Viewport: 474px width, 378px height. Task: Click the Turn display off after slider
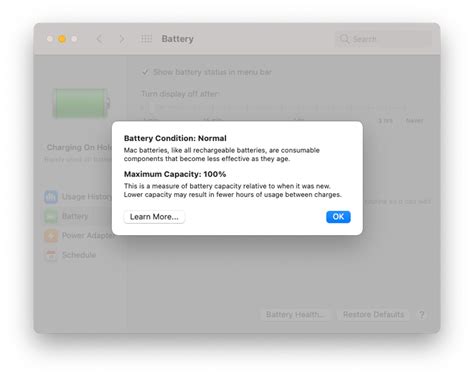273,108
